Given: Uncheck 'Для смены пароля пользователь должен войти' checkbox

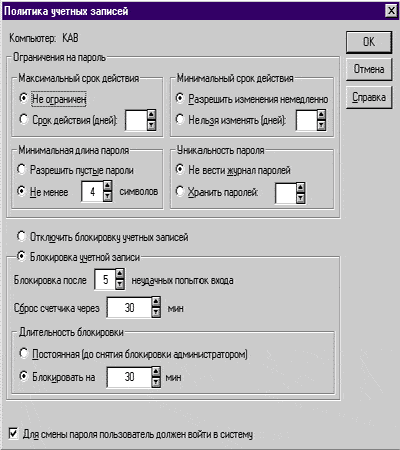Looking at the screenshot, I should [x=13, y=434].
